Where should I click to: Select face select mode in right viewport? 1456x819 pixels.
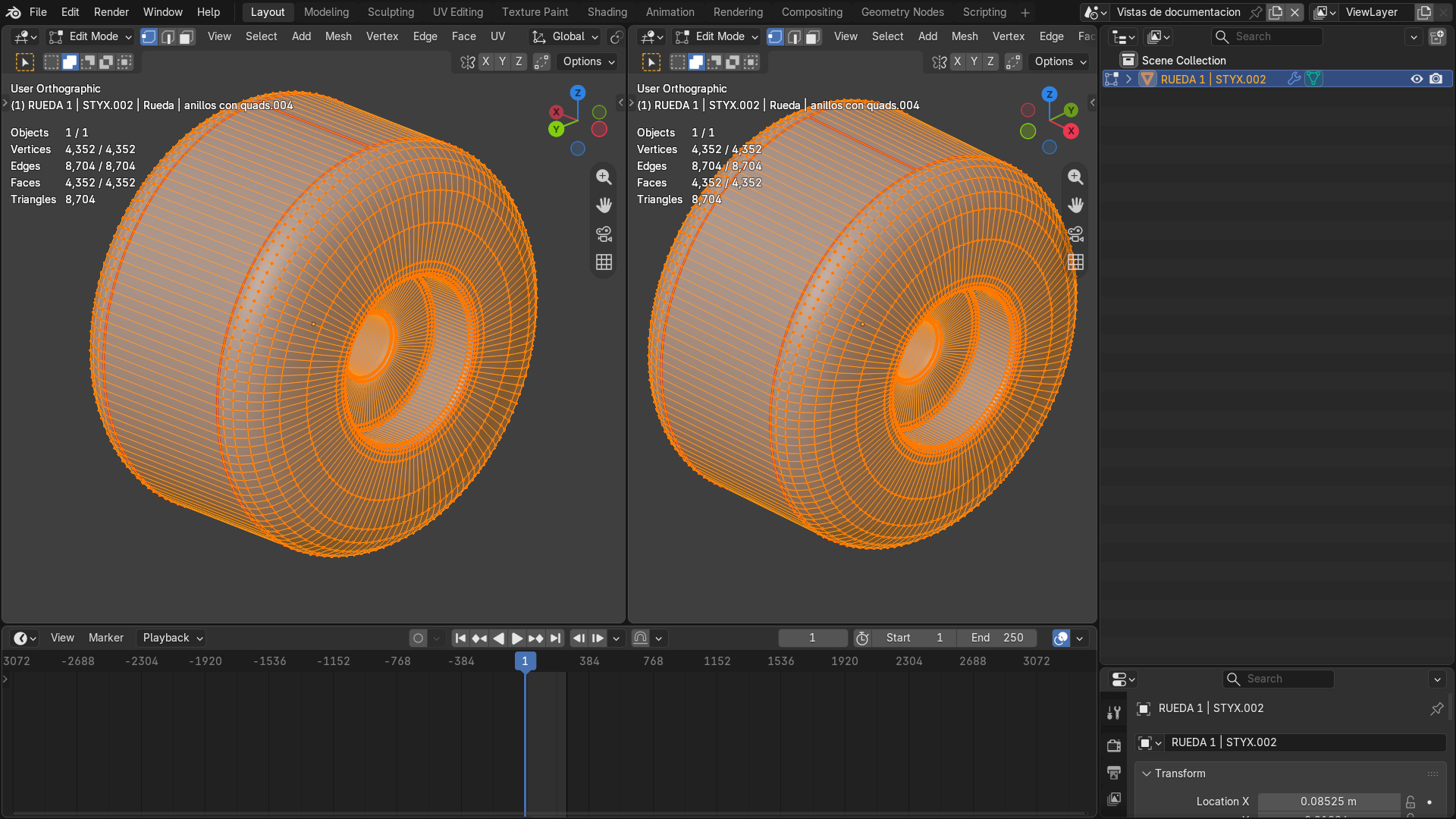pyautogui.click(x=813, y=36)
